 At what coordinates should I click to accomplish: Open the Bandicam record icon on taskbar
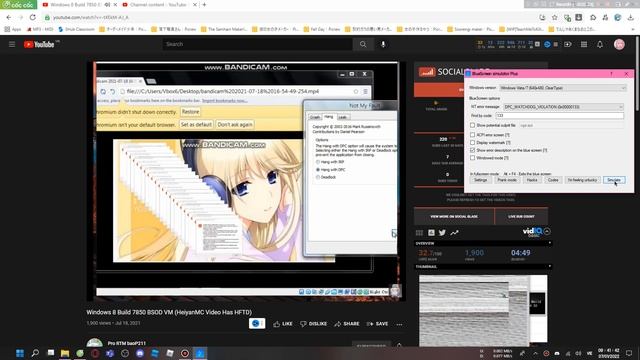tap(185, 353)
